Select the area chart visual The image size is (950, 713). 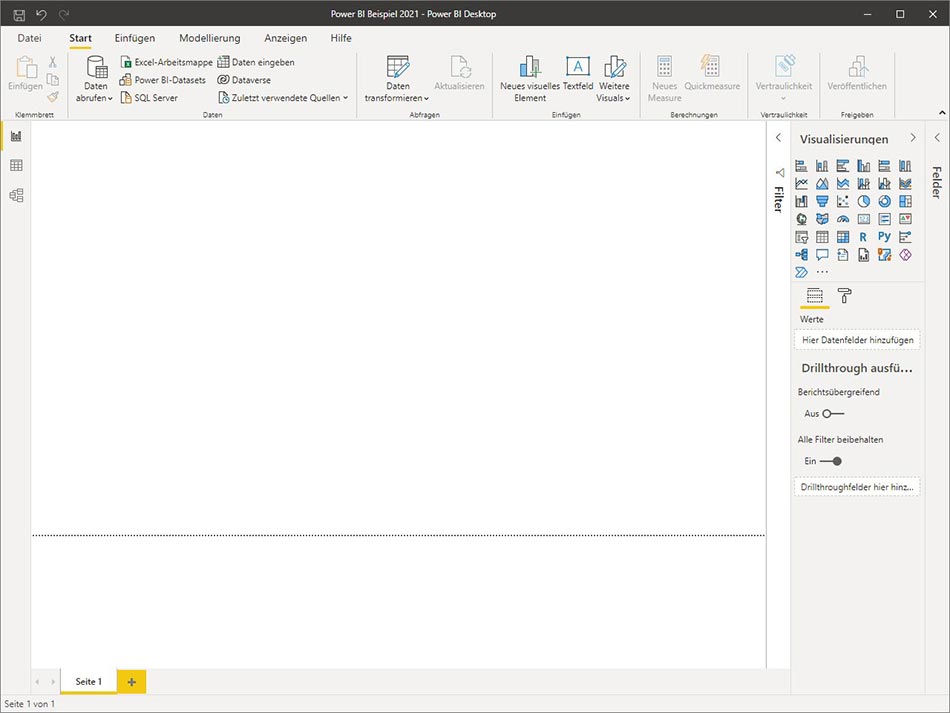coord(822,183)
